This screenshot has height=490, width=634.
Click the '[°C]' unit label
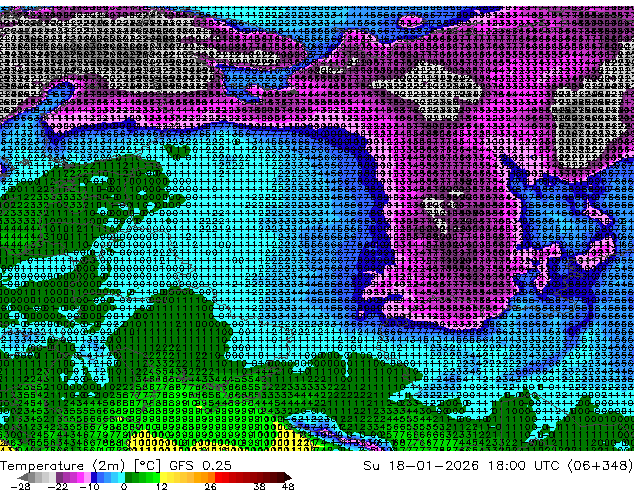(x=147, y=466)
